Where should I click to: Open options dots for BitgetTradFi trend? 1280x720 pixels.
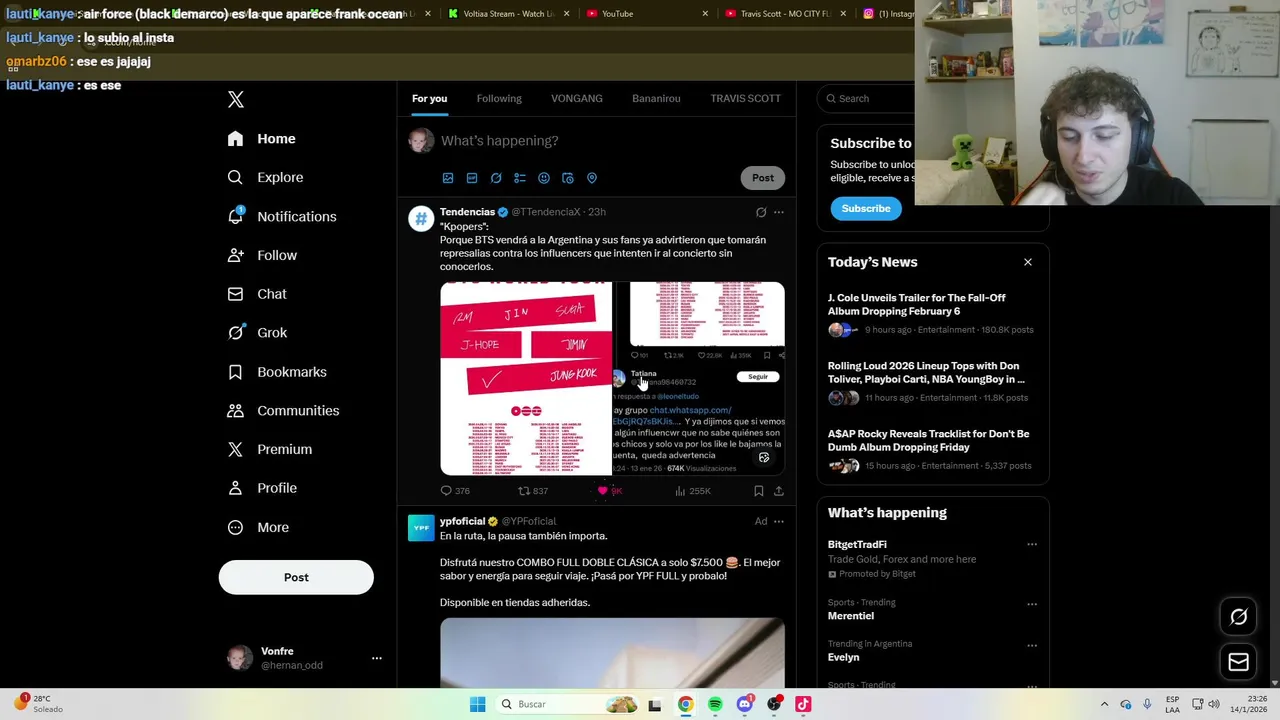click(x=1032, y=545)
